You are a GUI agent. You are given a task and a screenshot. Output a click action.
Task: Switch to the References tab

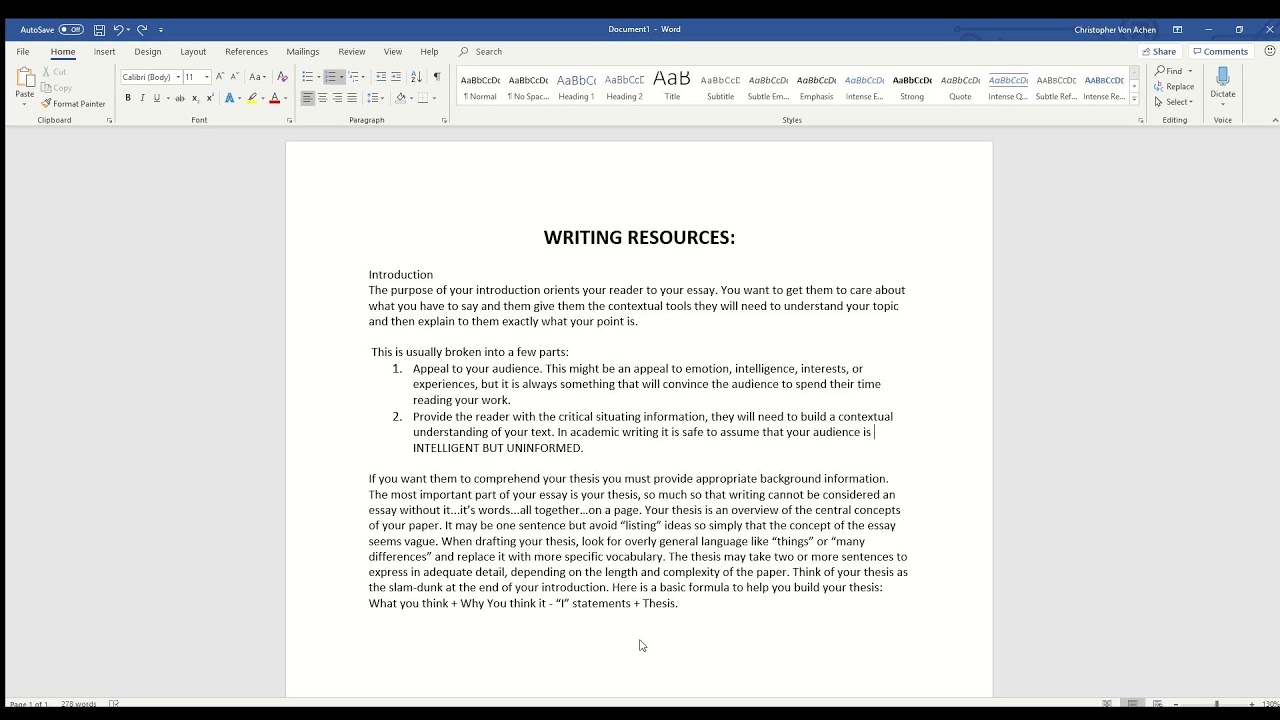(246, 52)
